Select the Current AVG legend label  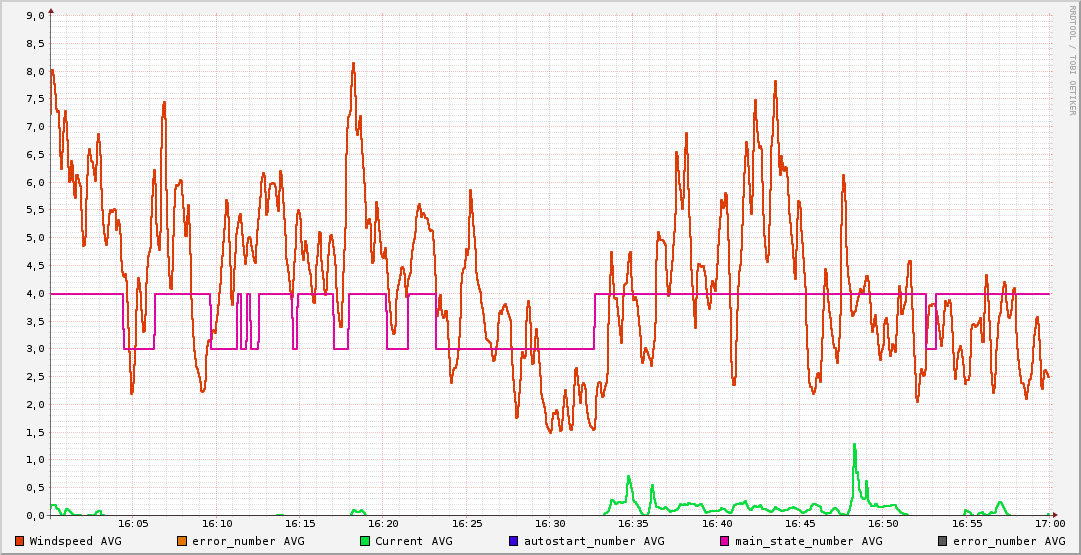point(413,541)
